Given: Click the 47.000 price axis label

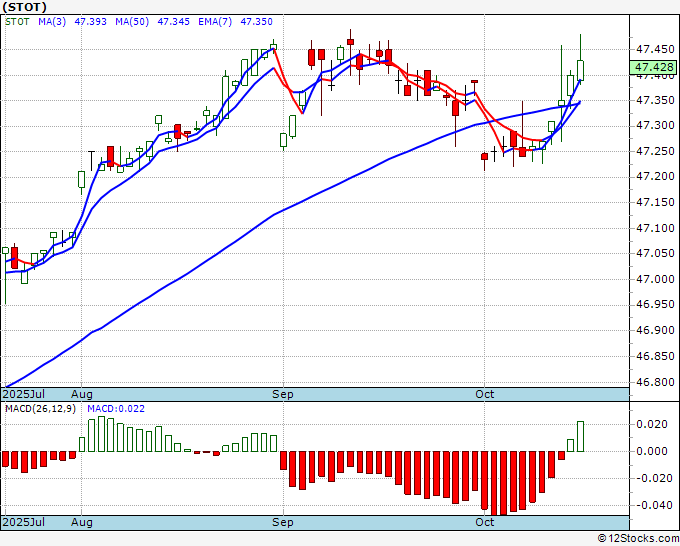Looking at the screenshot, I should (655, 279).
